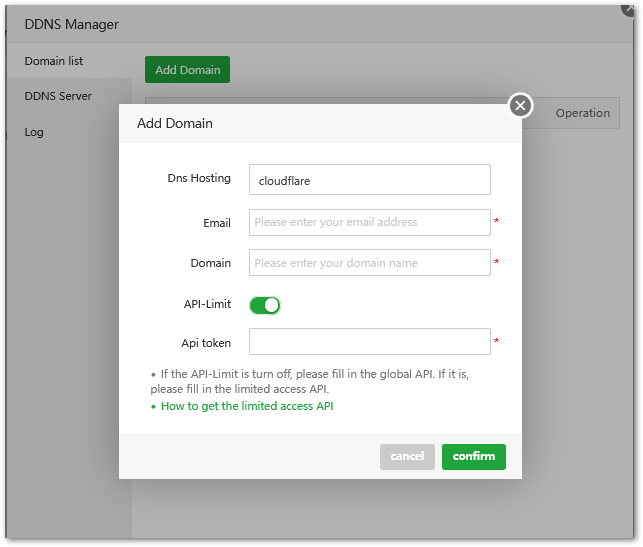Open the limited access API help link

(x=247, y=406)
